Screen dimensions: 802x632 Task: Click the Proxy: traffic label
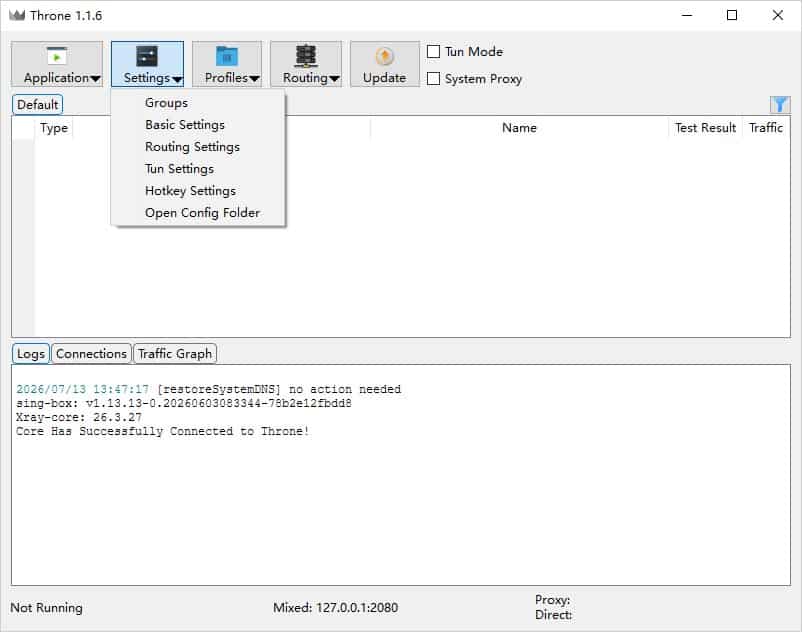point(552,600)
